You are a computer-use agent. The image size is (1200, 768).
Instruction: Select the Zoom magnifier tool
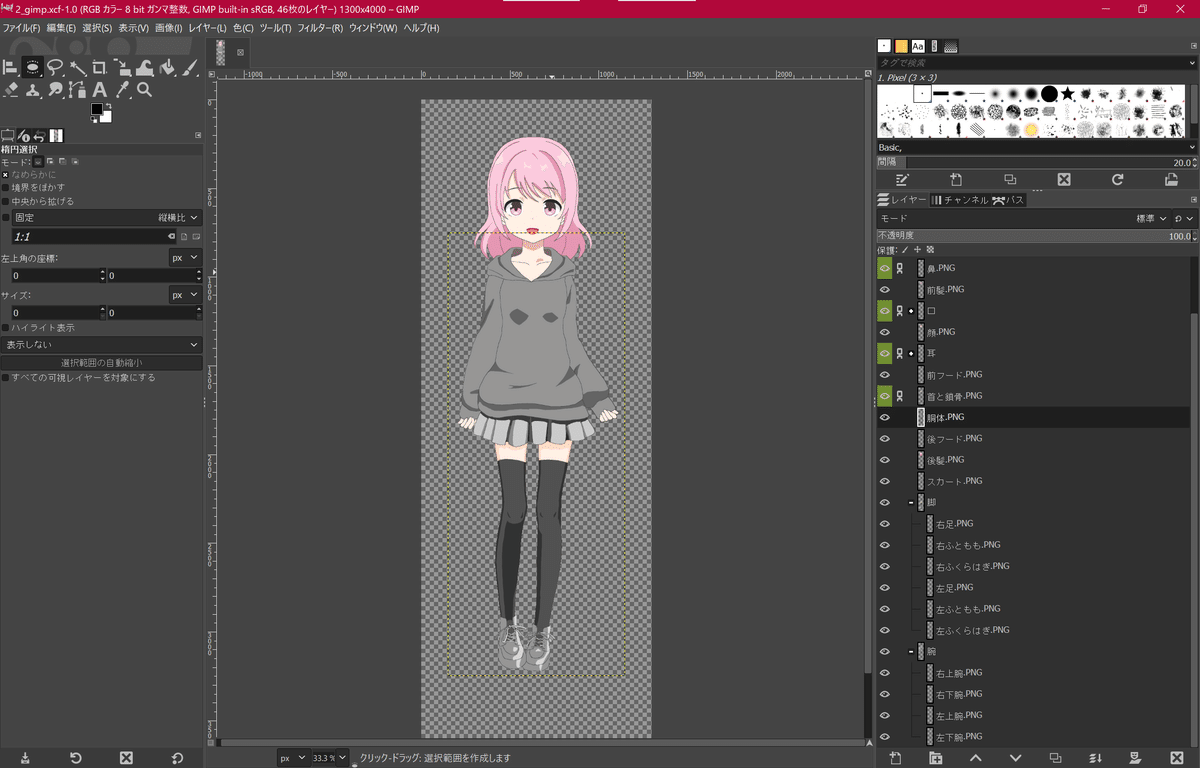[144, 90]
